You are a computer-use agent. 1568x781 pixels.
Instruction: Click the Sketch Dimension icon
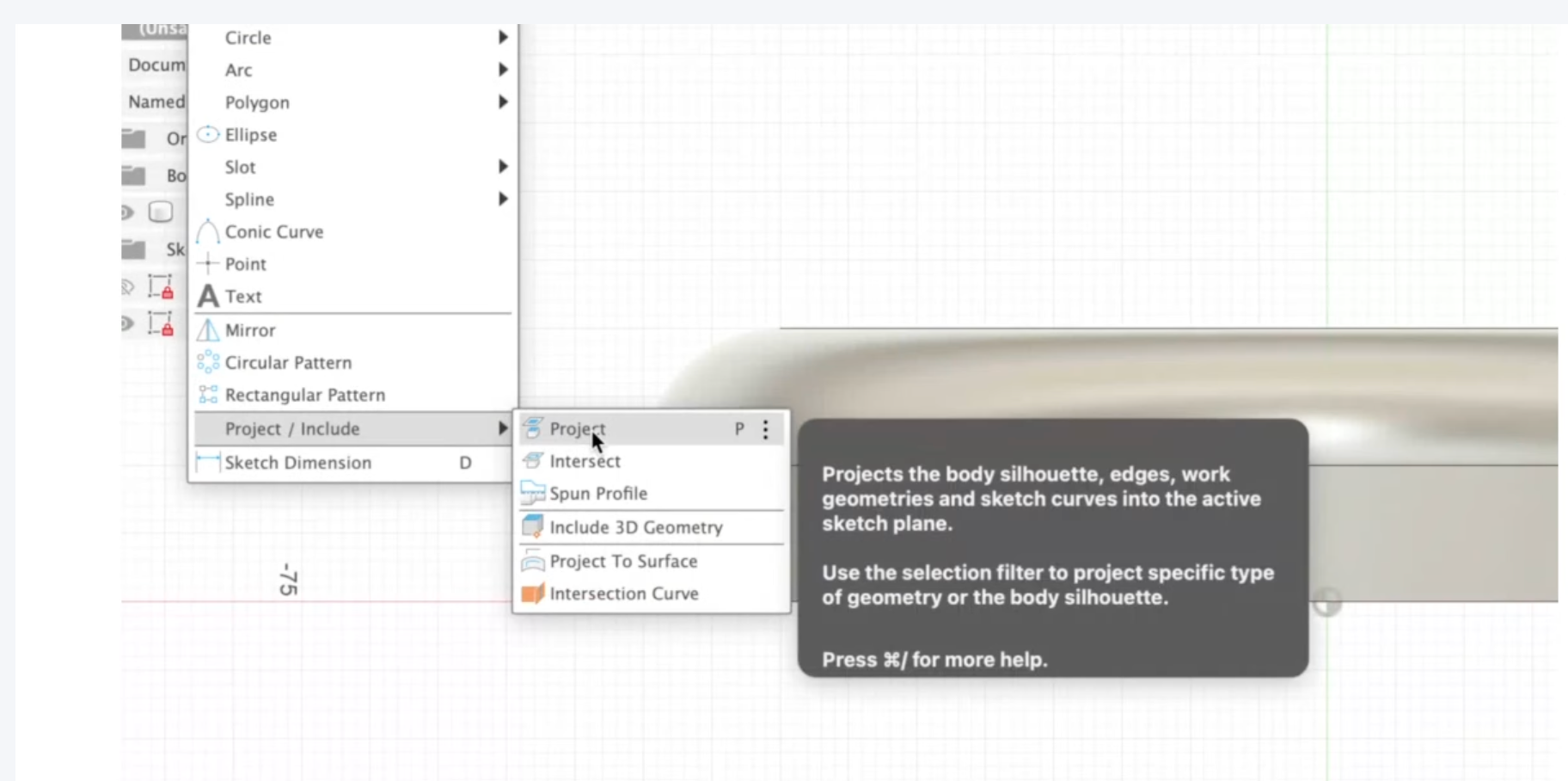click(208, 462)
